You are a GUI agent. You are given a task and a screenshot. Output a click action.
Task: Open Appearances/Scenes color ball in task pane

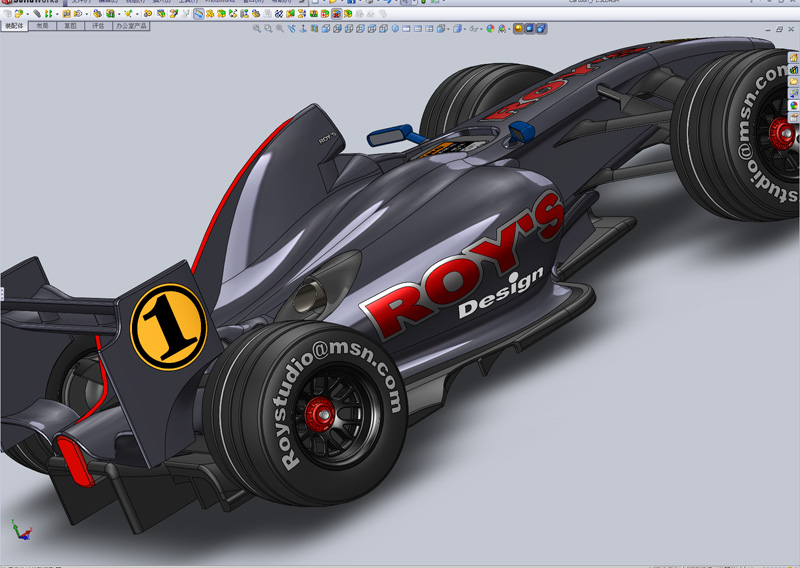[x=794, y=105]
